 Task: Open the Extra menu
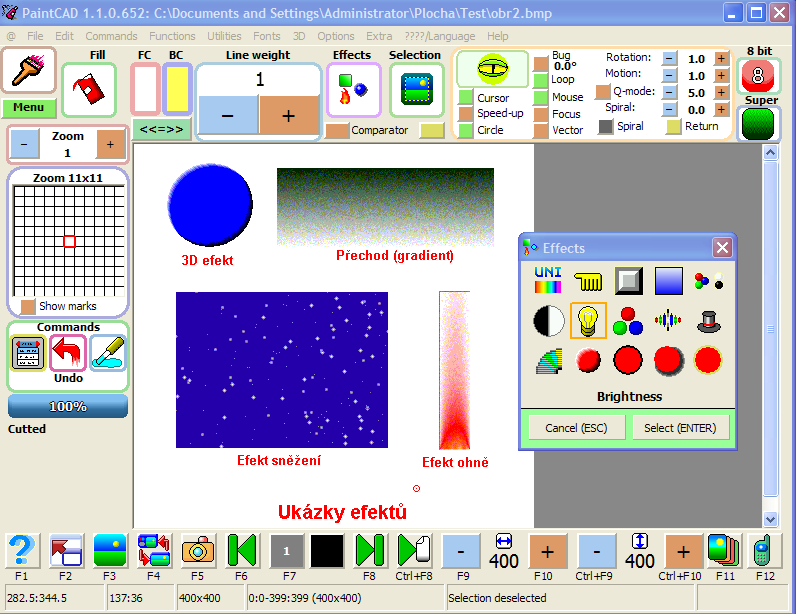click(379, 36)
